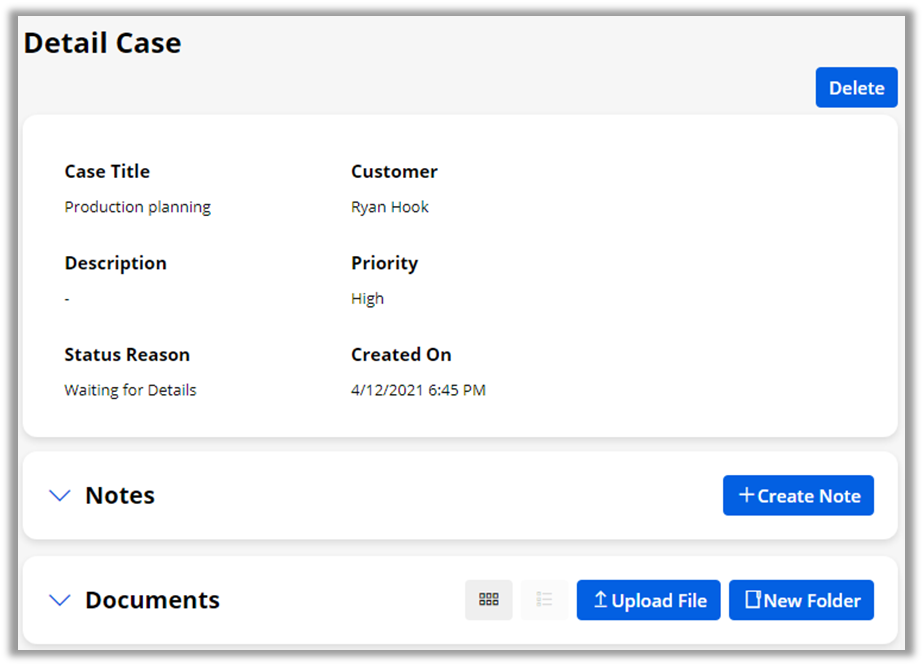Switch documents to list view

(x=544, y=600)
